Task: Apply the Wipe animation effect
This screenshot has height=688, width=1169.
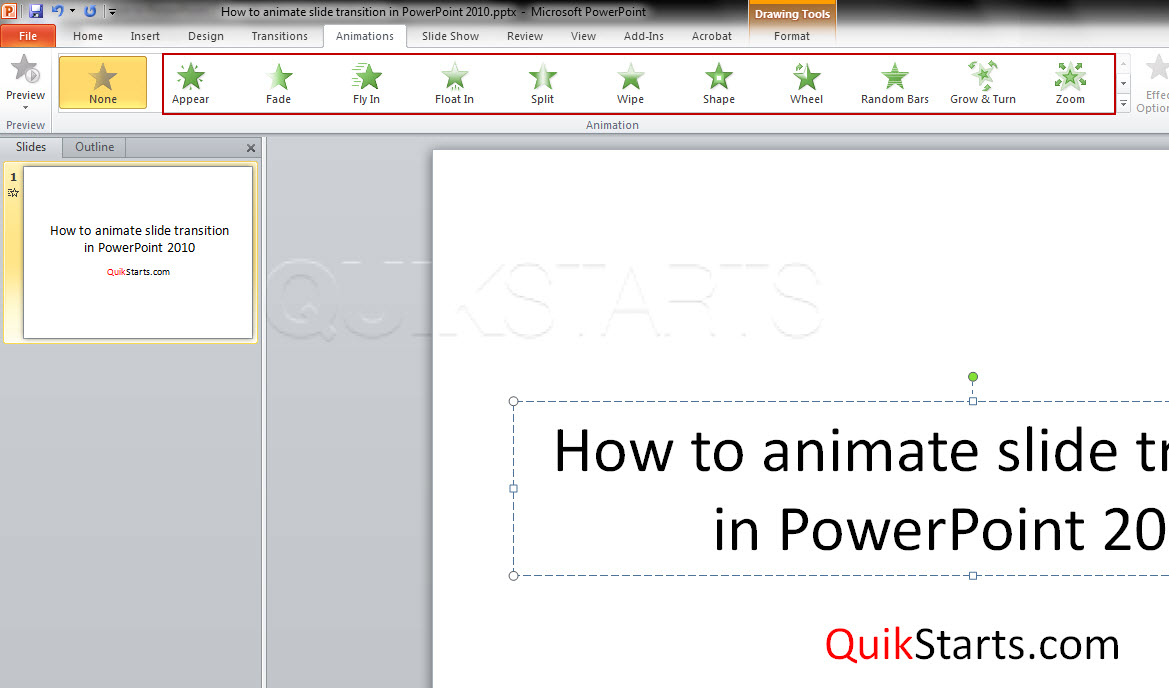Action: pos(630,83)
